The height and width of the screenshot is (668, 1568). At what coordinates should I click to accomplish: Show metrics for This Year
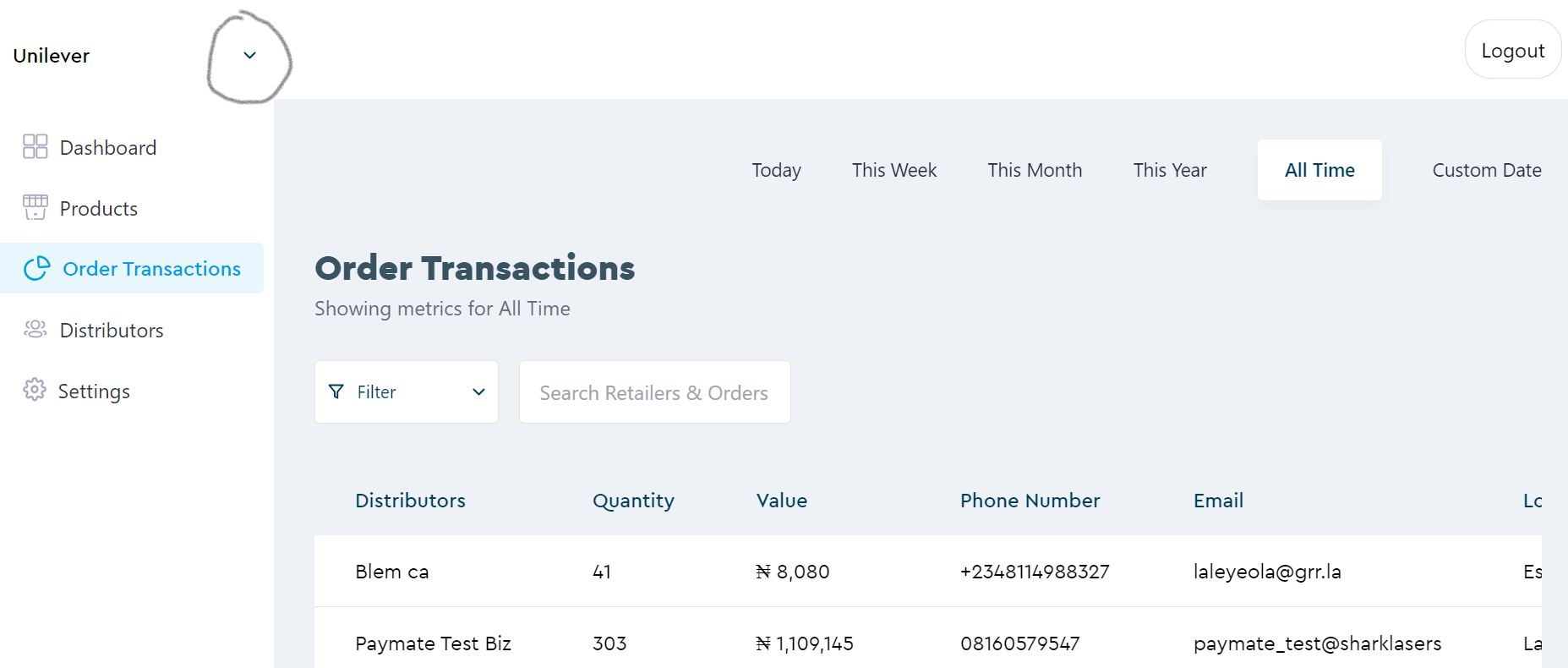[x=1170, y=170]
